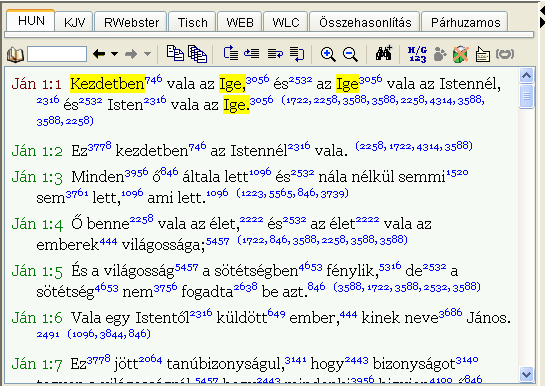Click the gray footprints icon
545x386 pixels.
(x=440, y=54)
